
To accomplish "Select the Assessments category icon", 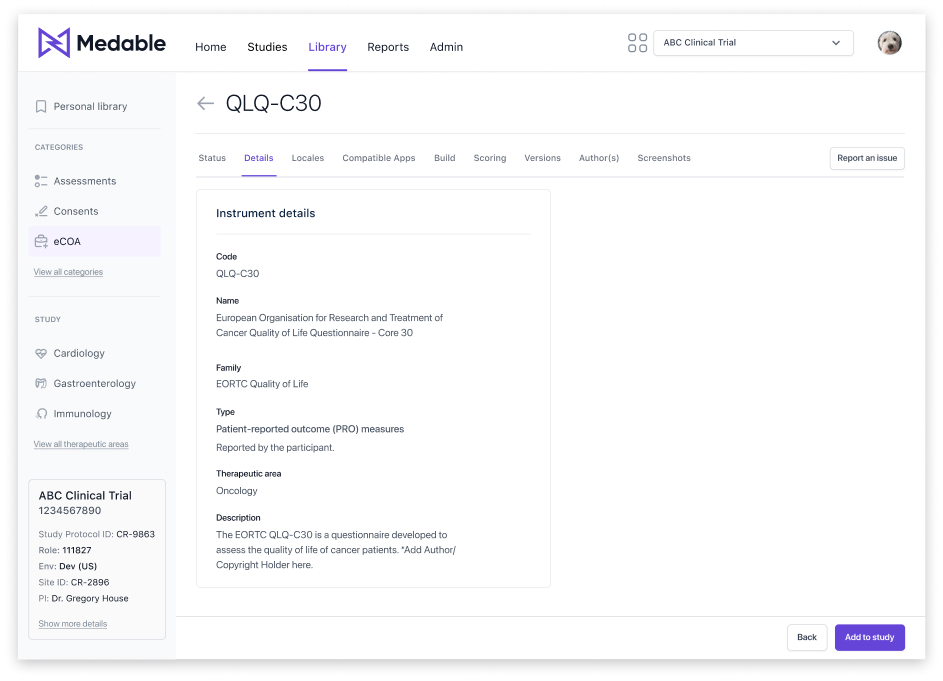I will pyautogui.click(x=41, y=181).
